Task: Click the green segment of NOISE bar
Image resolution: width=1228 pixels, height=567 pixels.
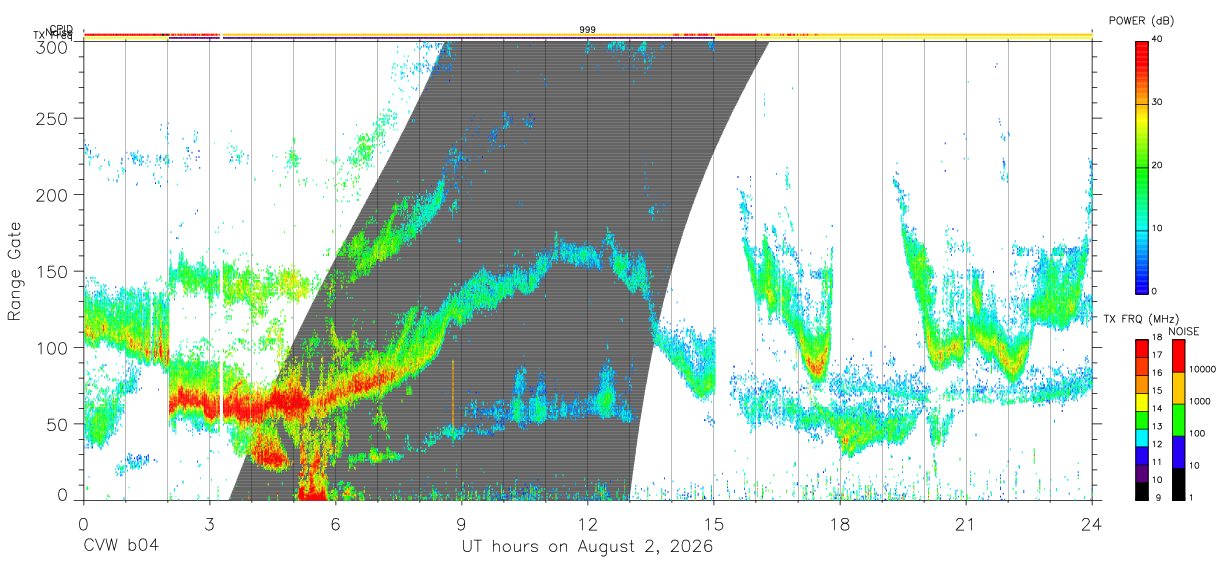Action: pyautogui.click(x=1178, y=420)
